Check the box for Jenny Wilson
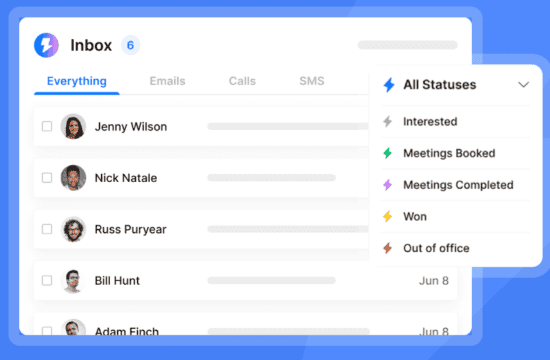 click(47, 126)
